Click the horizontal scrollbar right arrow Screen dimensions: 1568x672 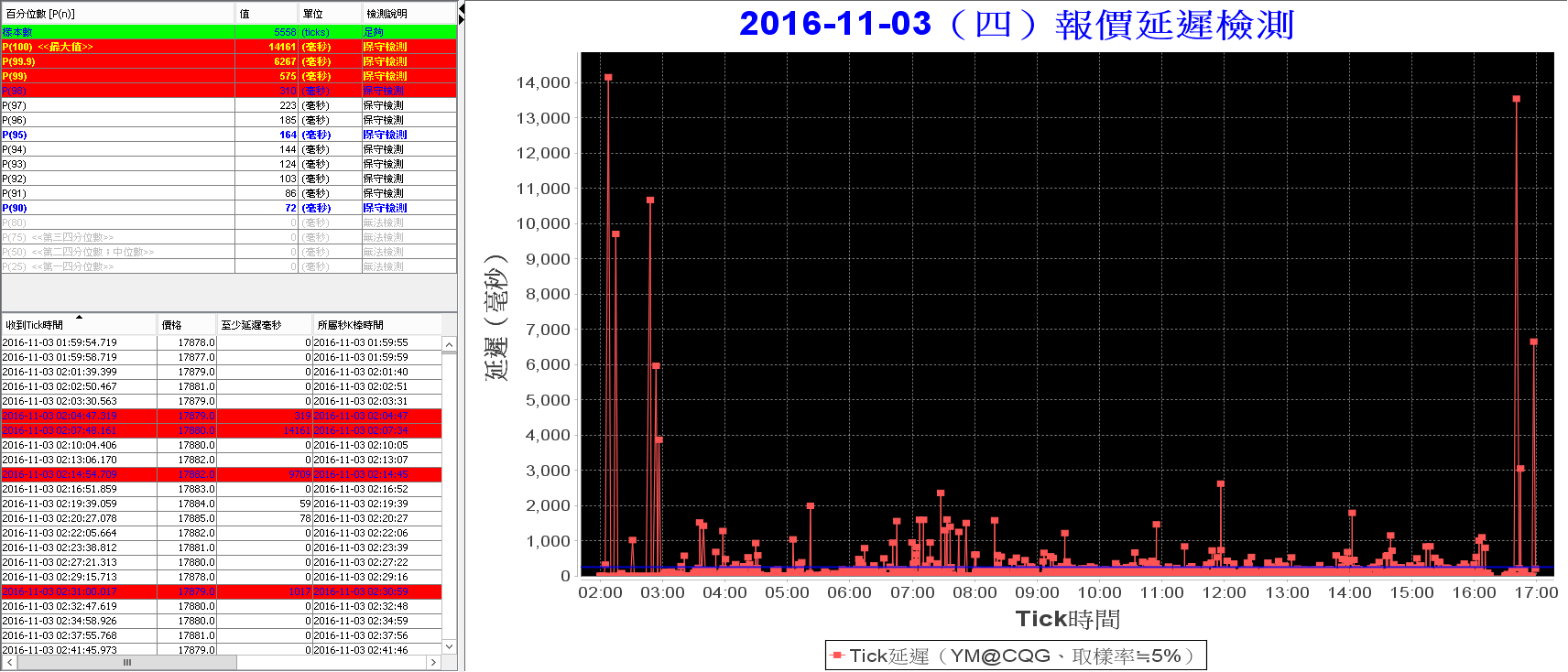pos(435,662)
